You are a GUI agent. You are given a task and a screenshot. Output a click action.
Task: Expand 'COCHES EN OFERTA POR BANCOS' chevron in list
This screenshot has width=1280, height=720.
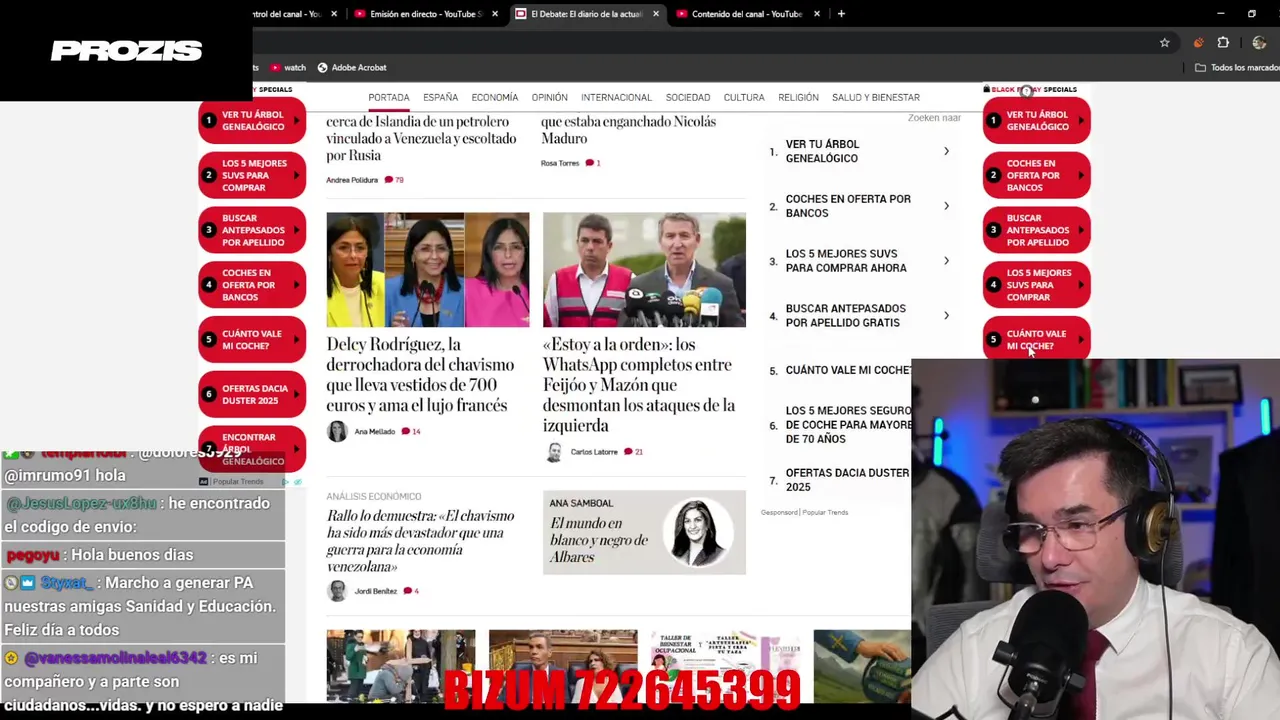tap(946, 206)
